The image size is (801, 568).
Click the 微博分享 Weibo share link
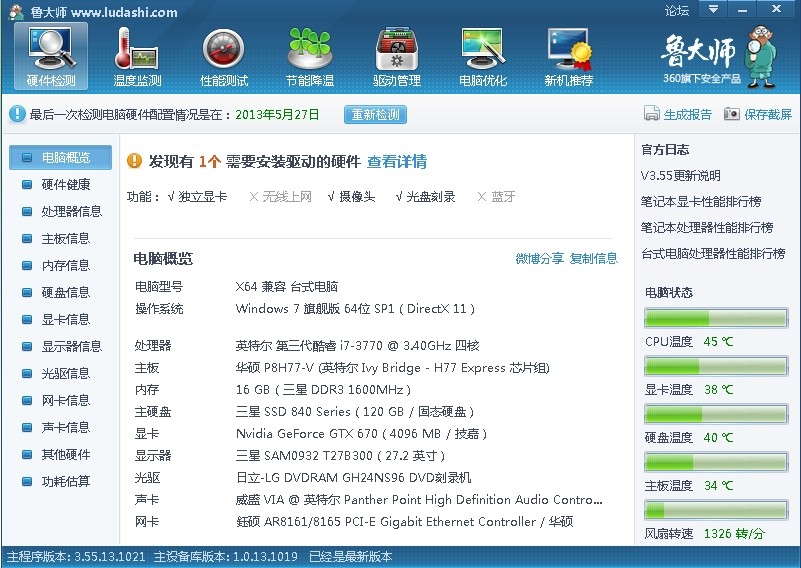point(539,259)
